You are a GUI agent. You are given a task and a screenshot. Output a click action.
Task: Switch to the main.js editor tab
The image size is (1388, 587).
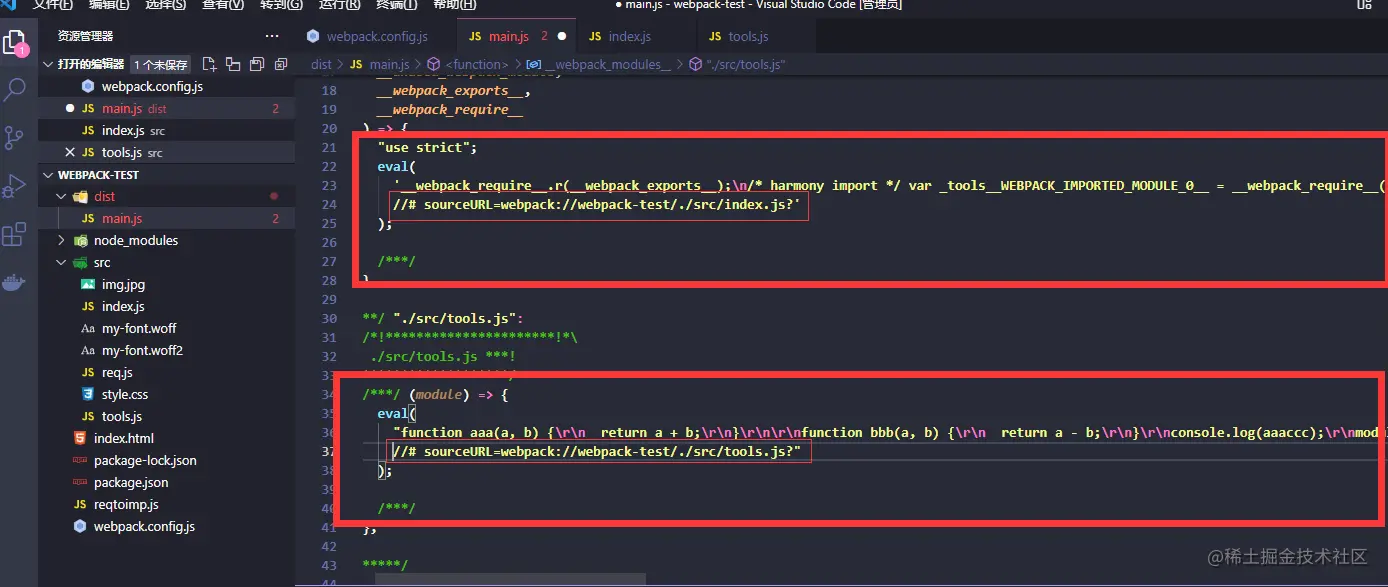(516, 36)
